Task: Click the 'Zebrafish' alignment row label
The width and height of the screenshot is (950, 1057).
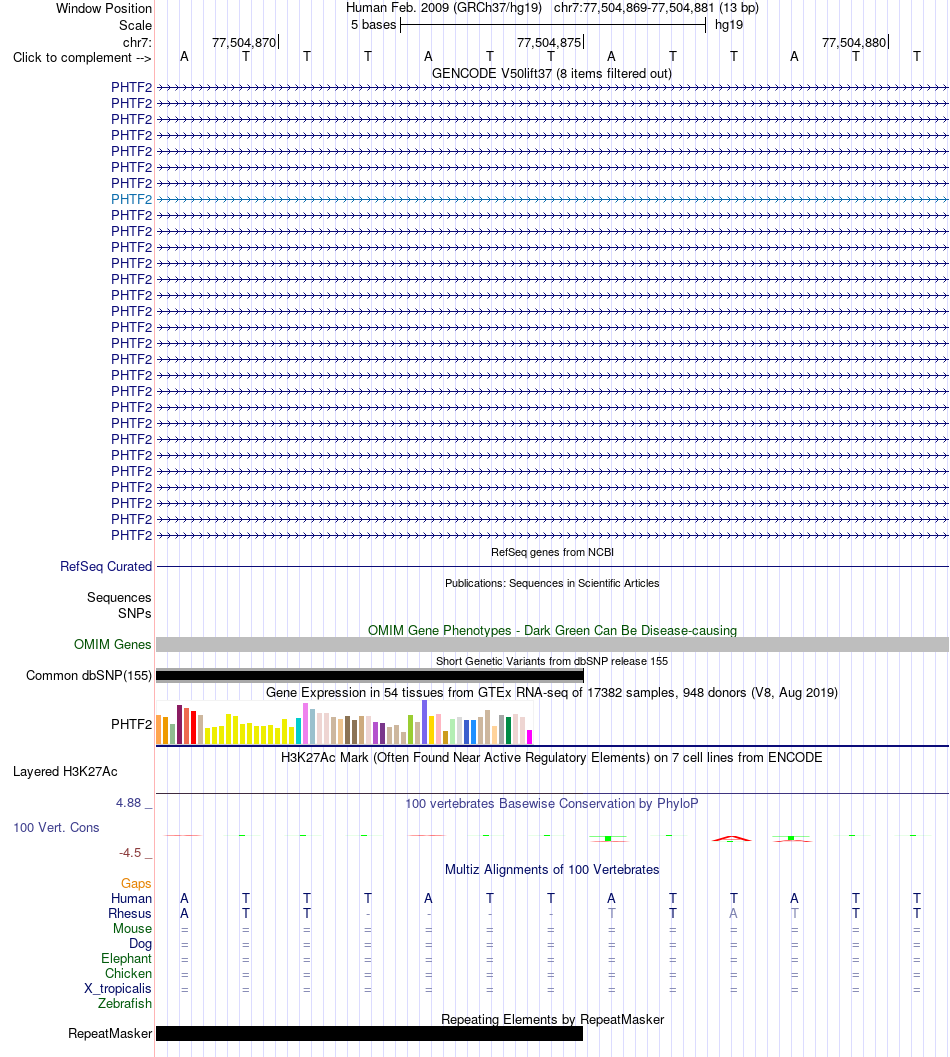Action: tap(125, 1004)
